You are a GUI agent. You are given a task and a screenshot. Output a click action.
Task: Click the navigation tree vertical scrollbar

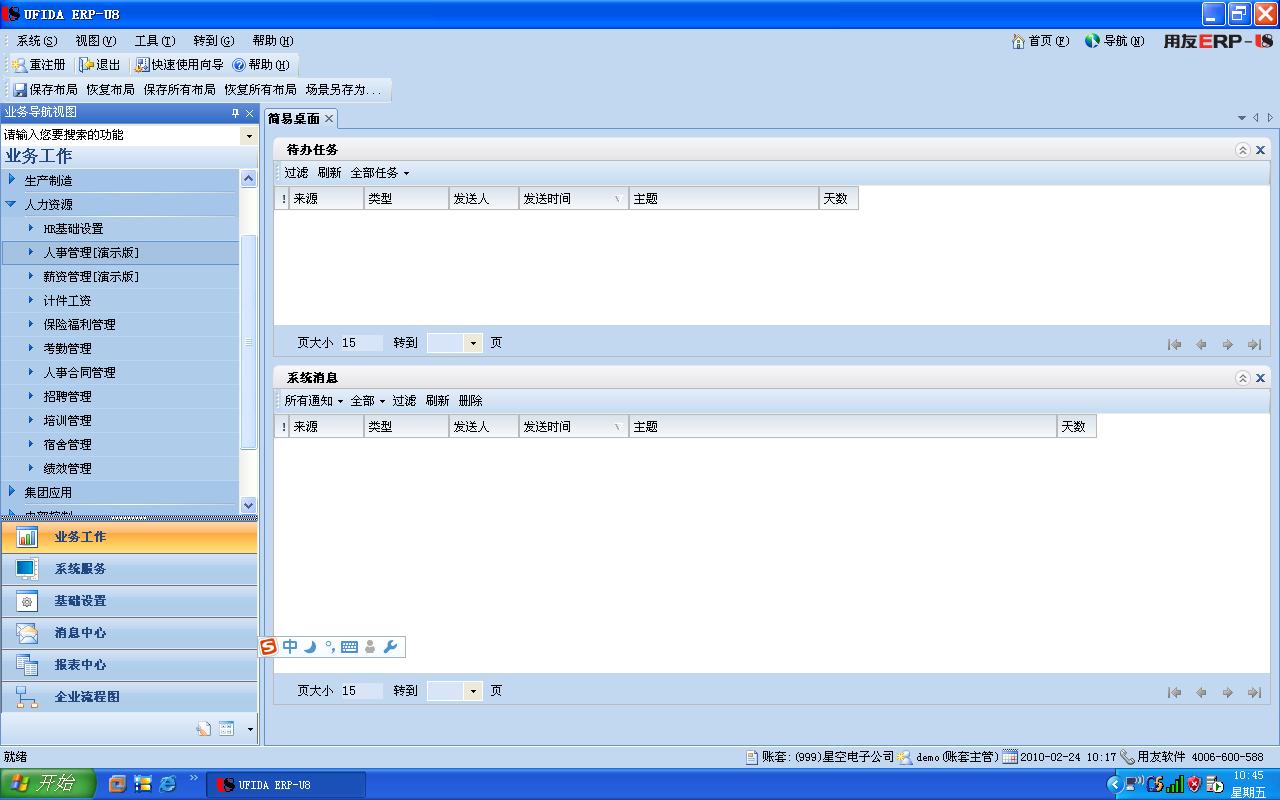(249, 342)
